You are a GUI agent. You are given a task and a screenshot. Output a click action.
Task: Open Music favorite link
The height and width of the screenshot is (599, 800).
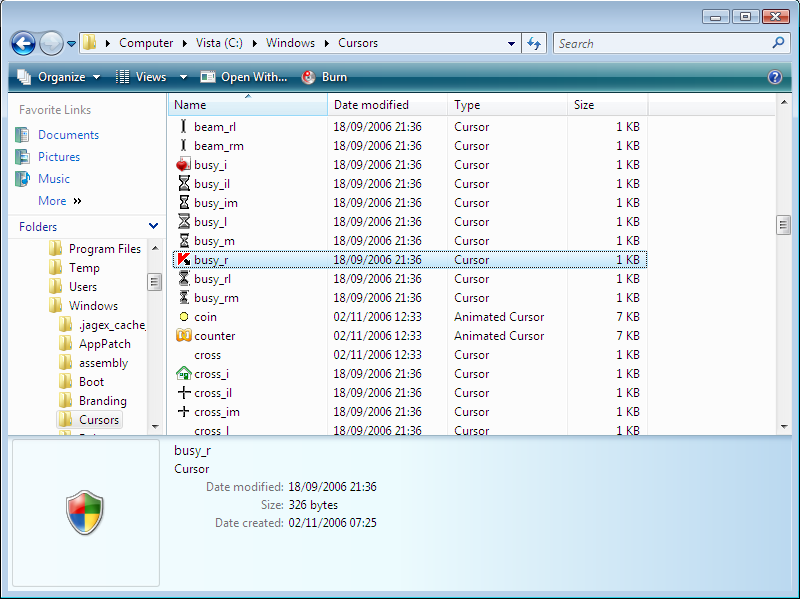54,179
